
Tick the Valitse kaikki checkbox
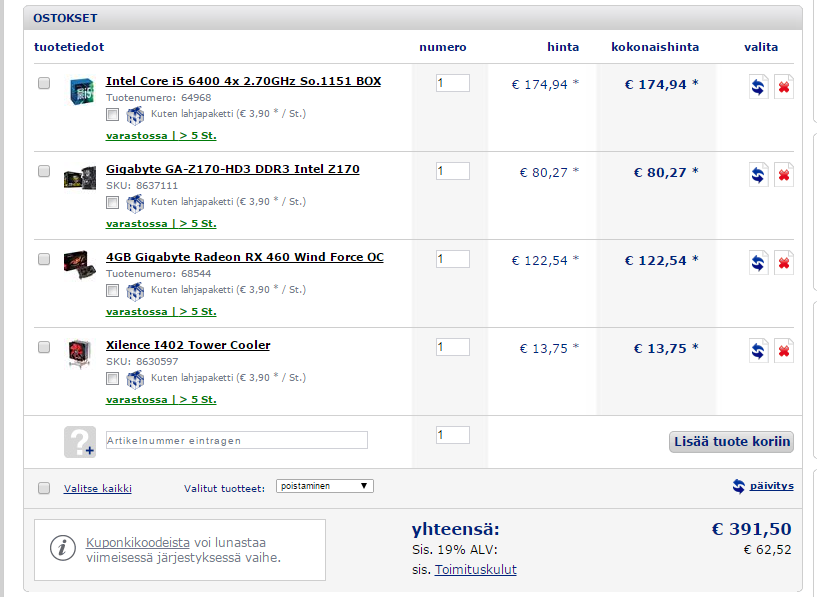point(44,488)
